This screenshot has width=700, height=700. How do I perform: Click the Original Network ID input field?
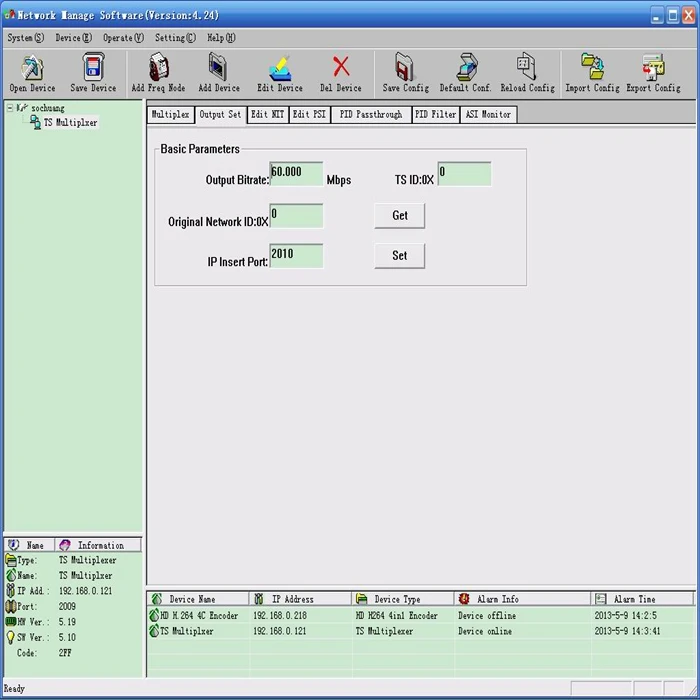296,216
